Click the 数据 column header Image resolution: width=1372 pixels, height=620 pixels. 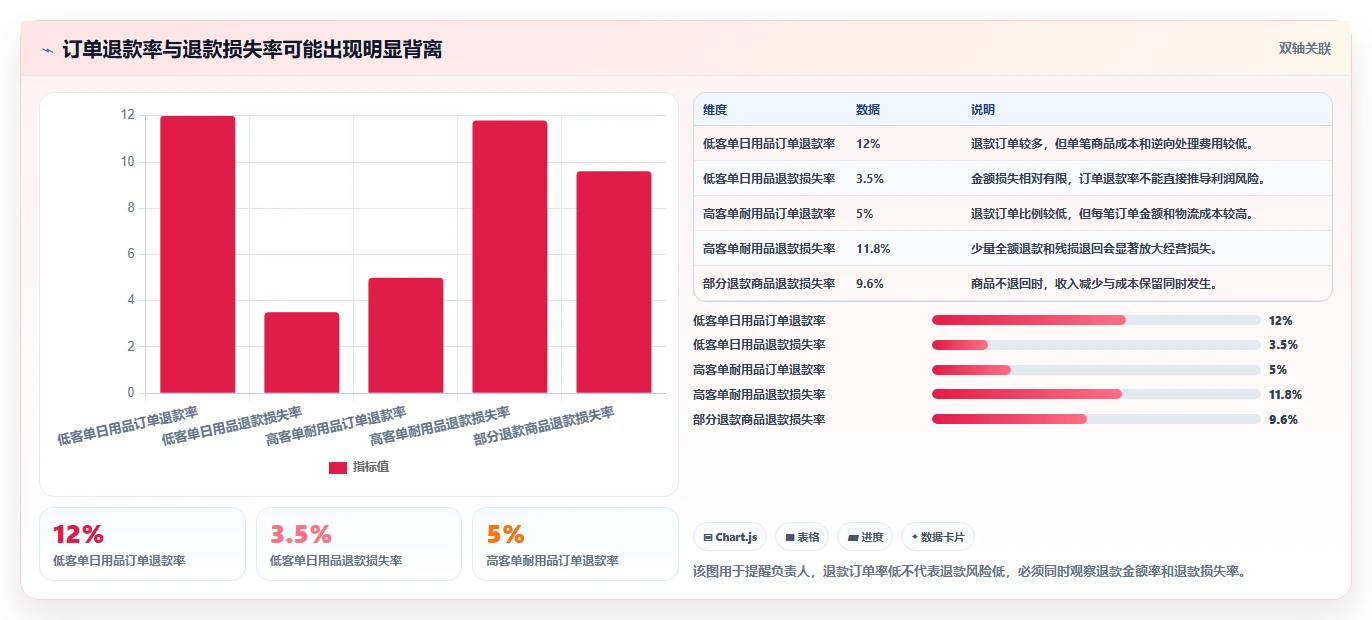(868, 109)
